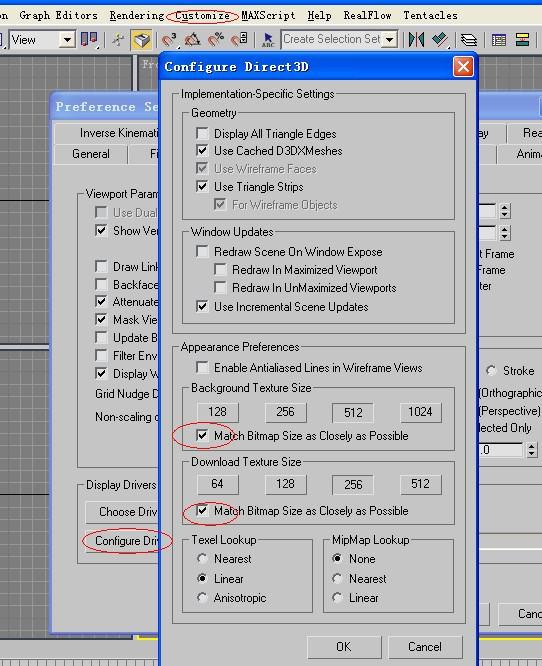The height and width of the screenshot is (666, 542).
Task: Enable Display All Triangle Edges checkbox
Action: point(202,134)
